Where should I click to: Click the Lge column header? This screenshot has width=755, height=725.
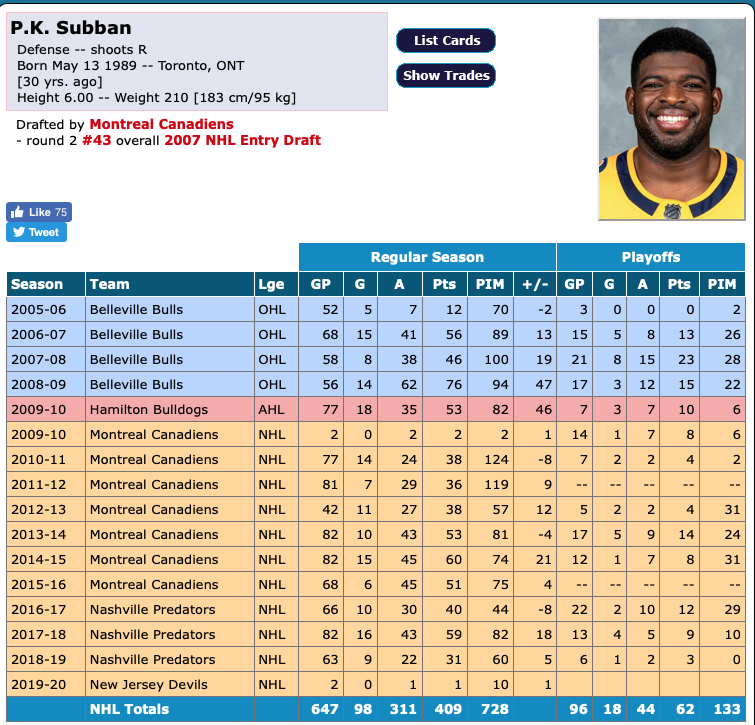(x=276, y=284)
